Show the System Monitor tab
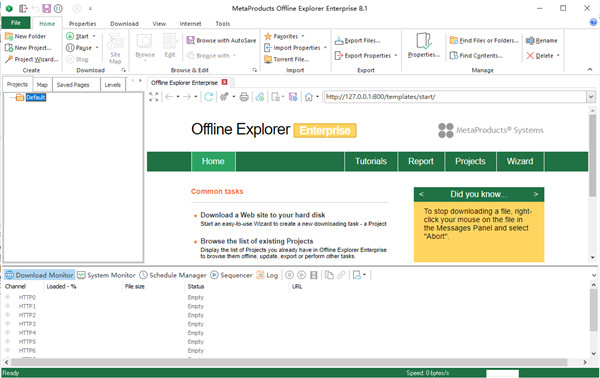This screenshot has height=378, width=600. [x=106, y=275]
